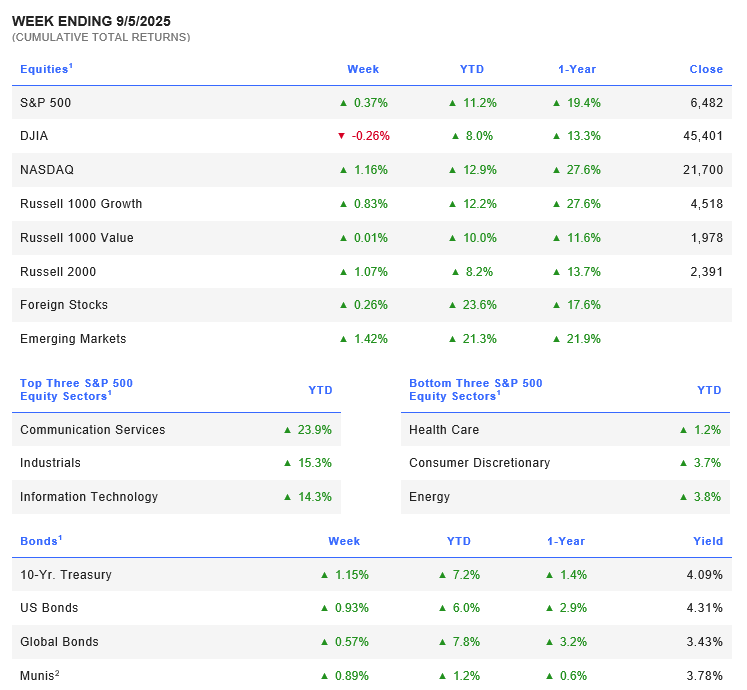Select the "Emerging Markets" row label
The height and width of the screenshot is (690, 747).
73,339
